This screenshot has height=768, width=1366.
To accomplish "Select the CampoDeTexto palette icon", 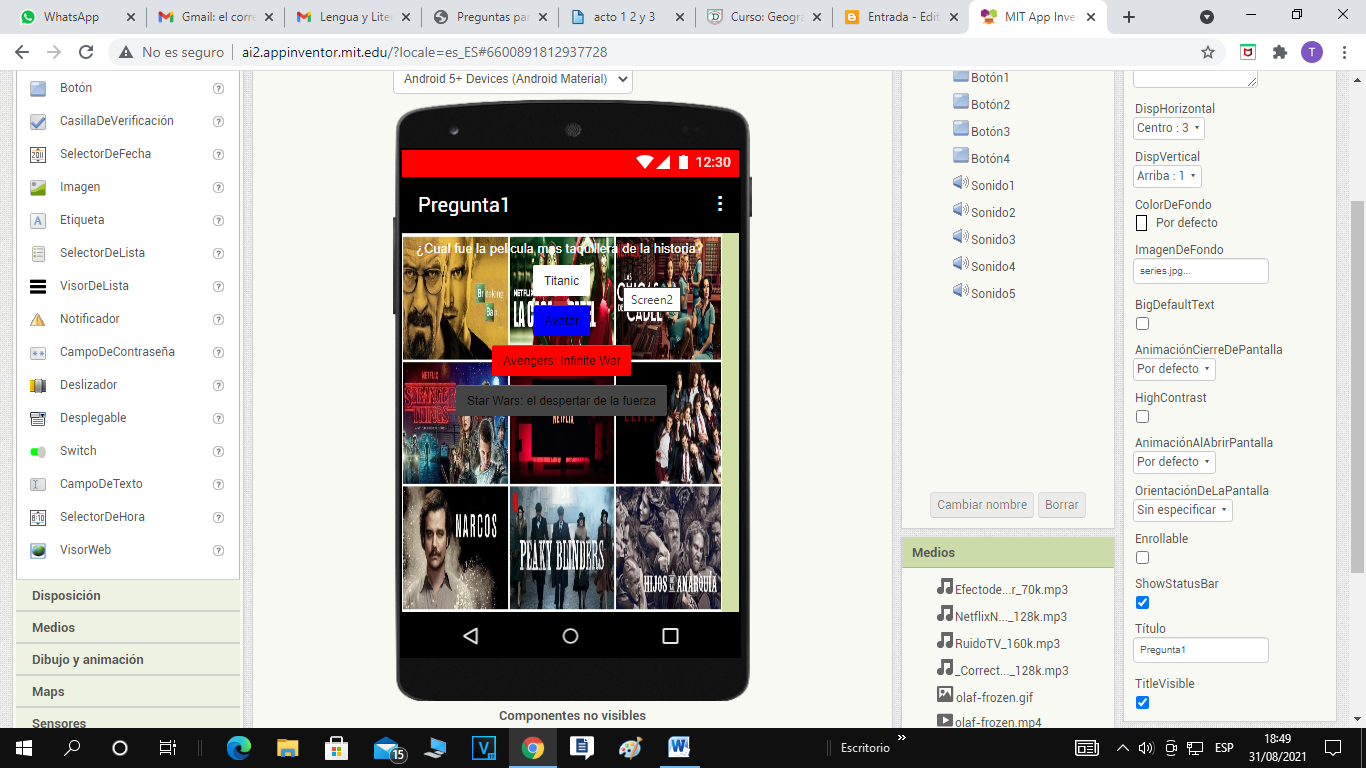I will (38, 484).
